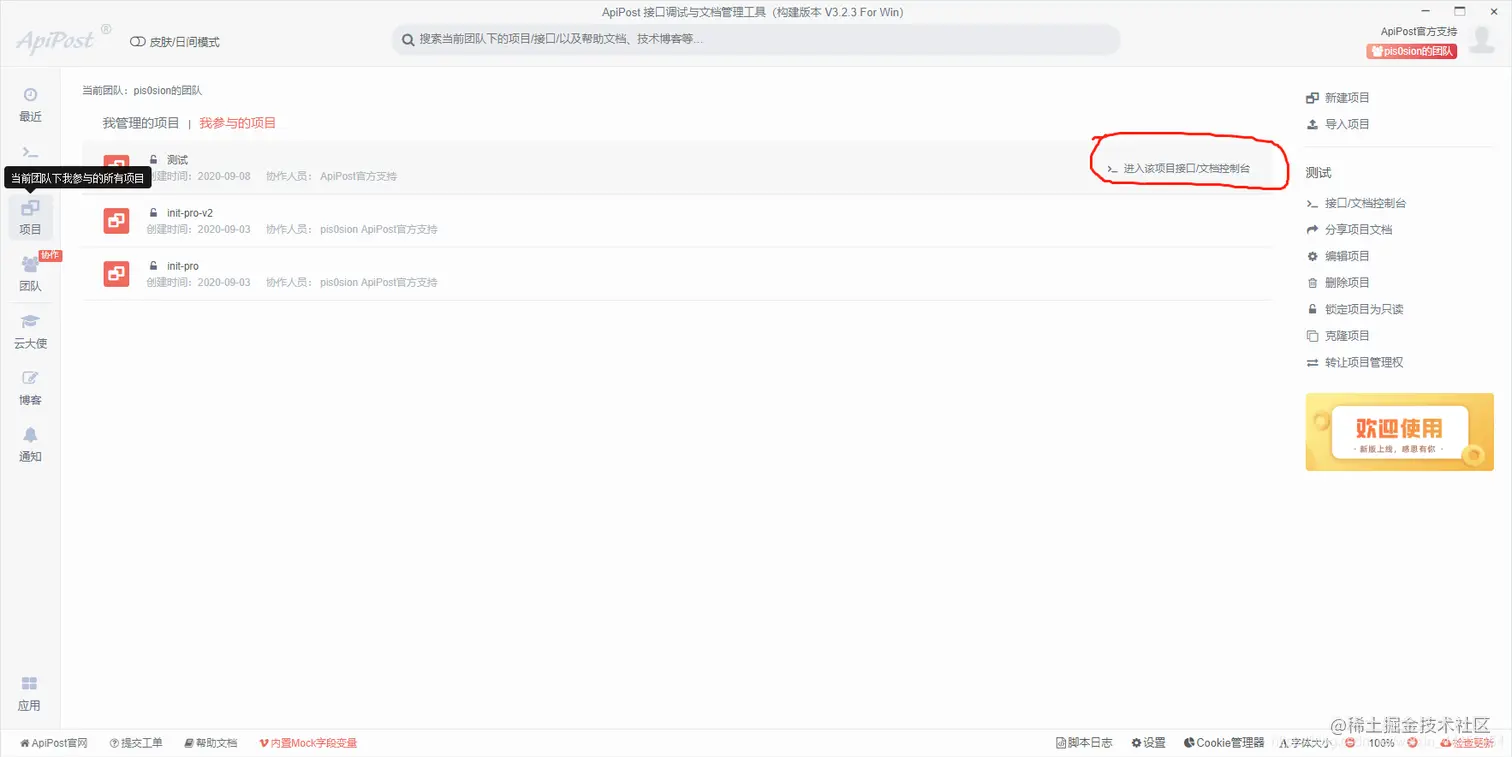This screenshot has width=1512, height=757.
Task: Click the lock icon beside init-pro-v2
Action: (x=153, y=213)
